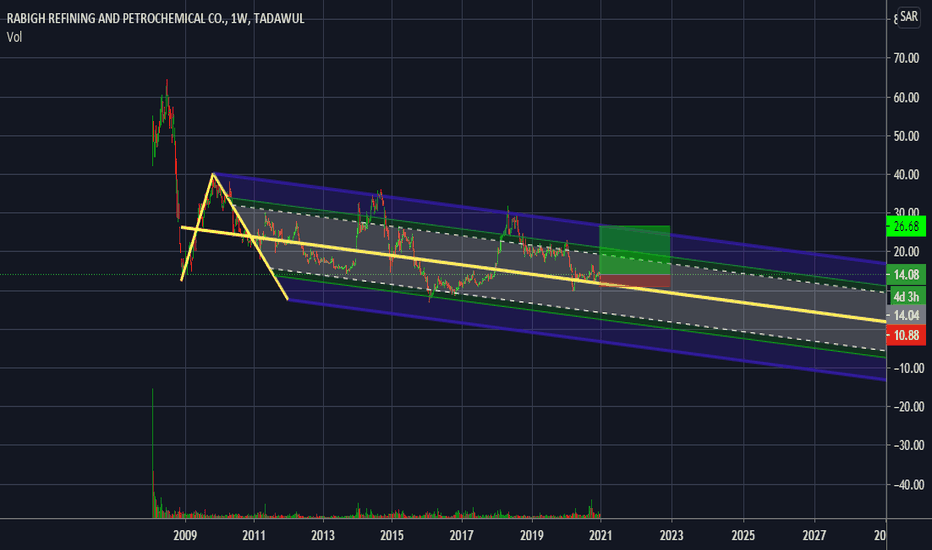Click the -30.00 price axis value
This screenshot has width=932, height=550.
coord(909,445)
